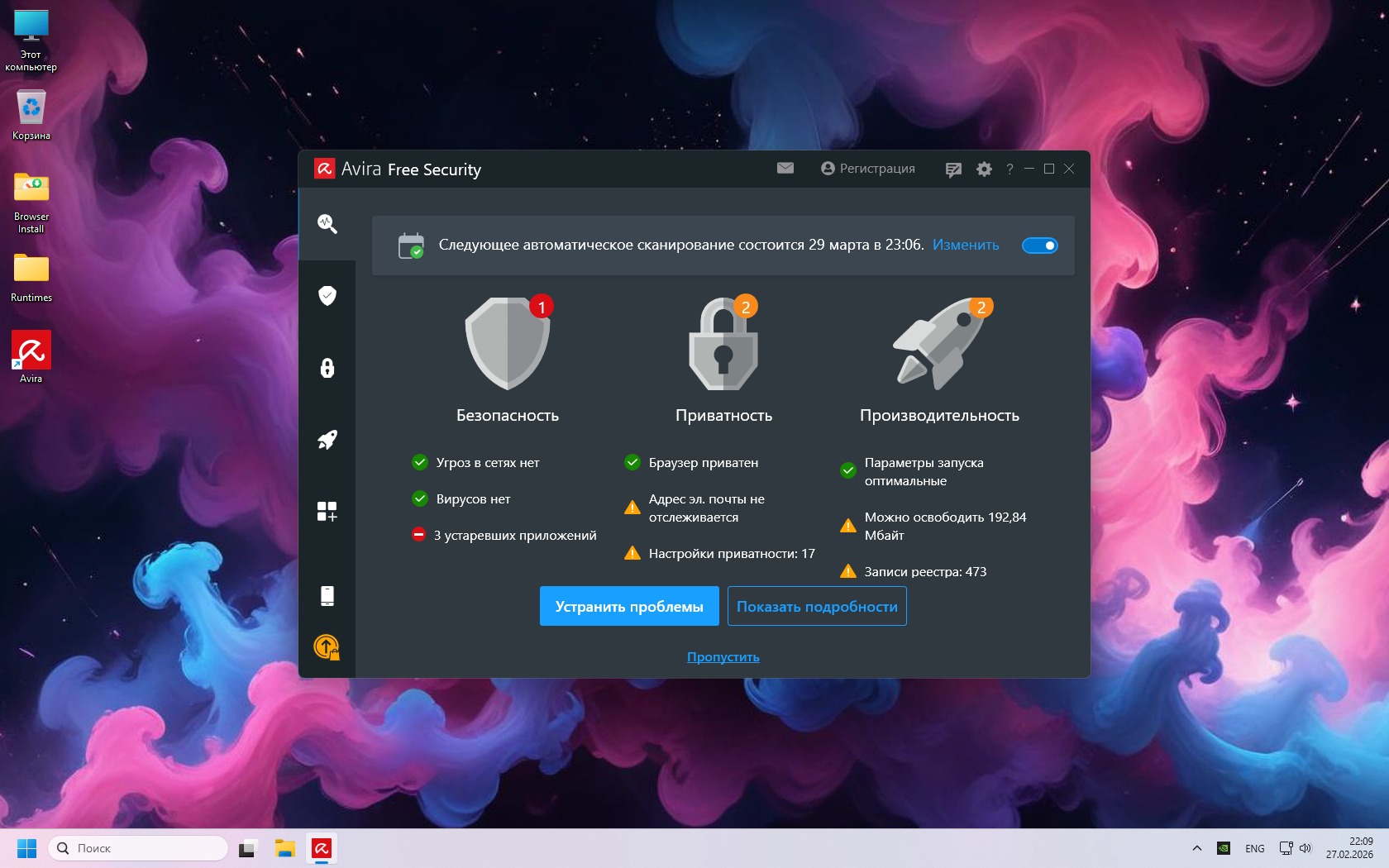The height and width of the screenshot is (868, 1389).
Task: Open the Privacy lock sidebar icon
Action: coord(327,368)
